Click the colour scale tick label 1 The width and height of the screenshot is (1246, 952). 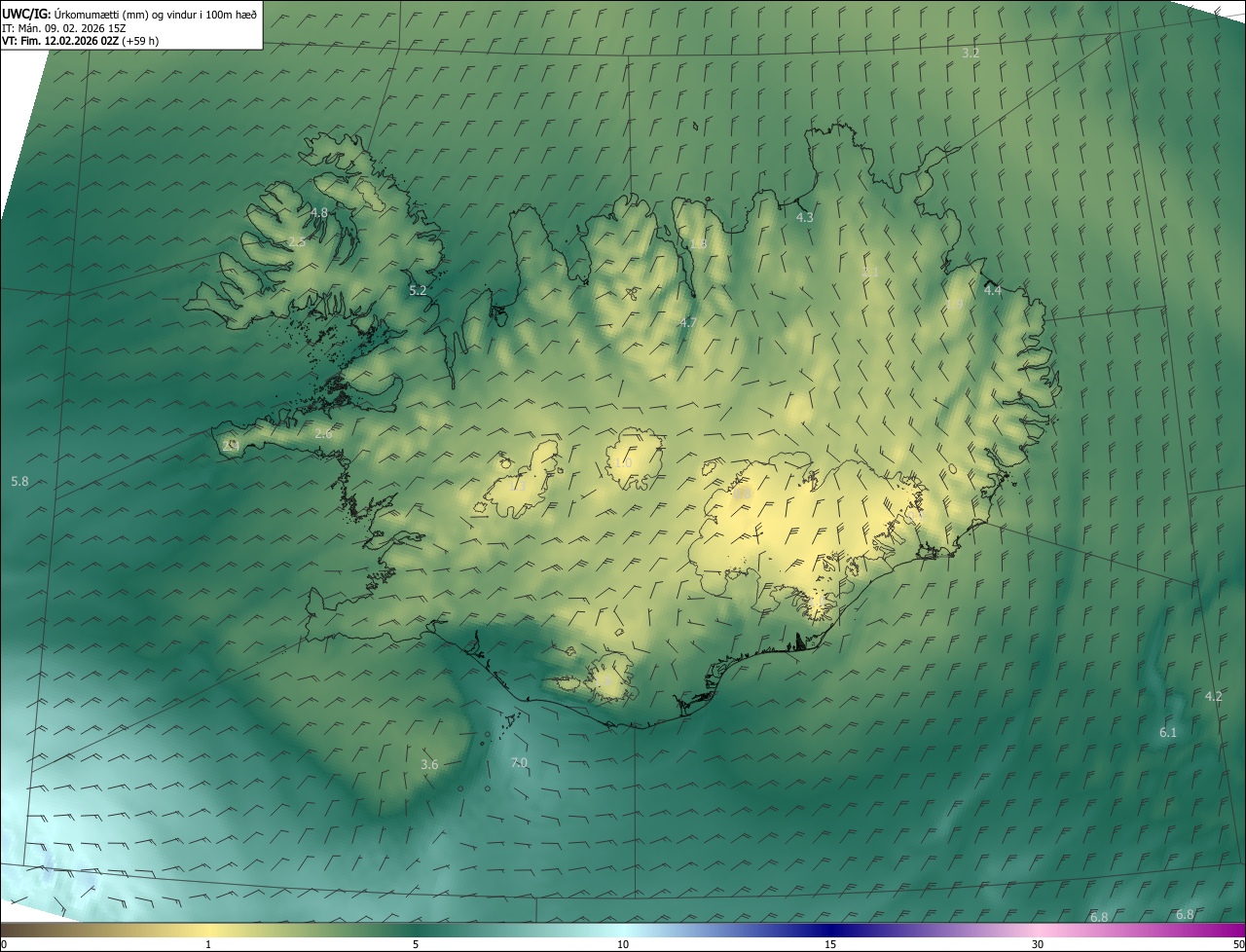pyautogui.click(x=208, y=944)
